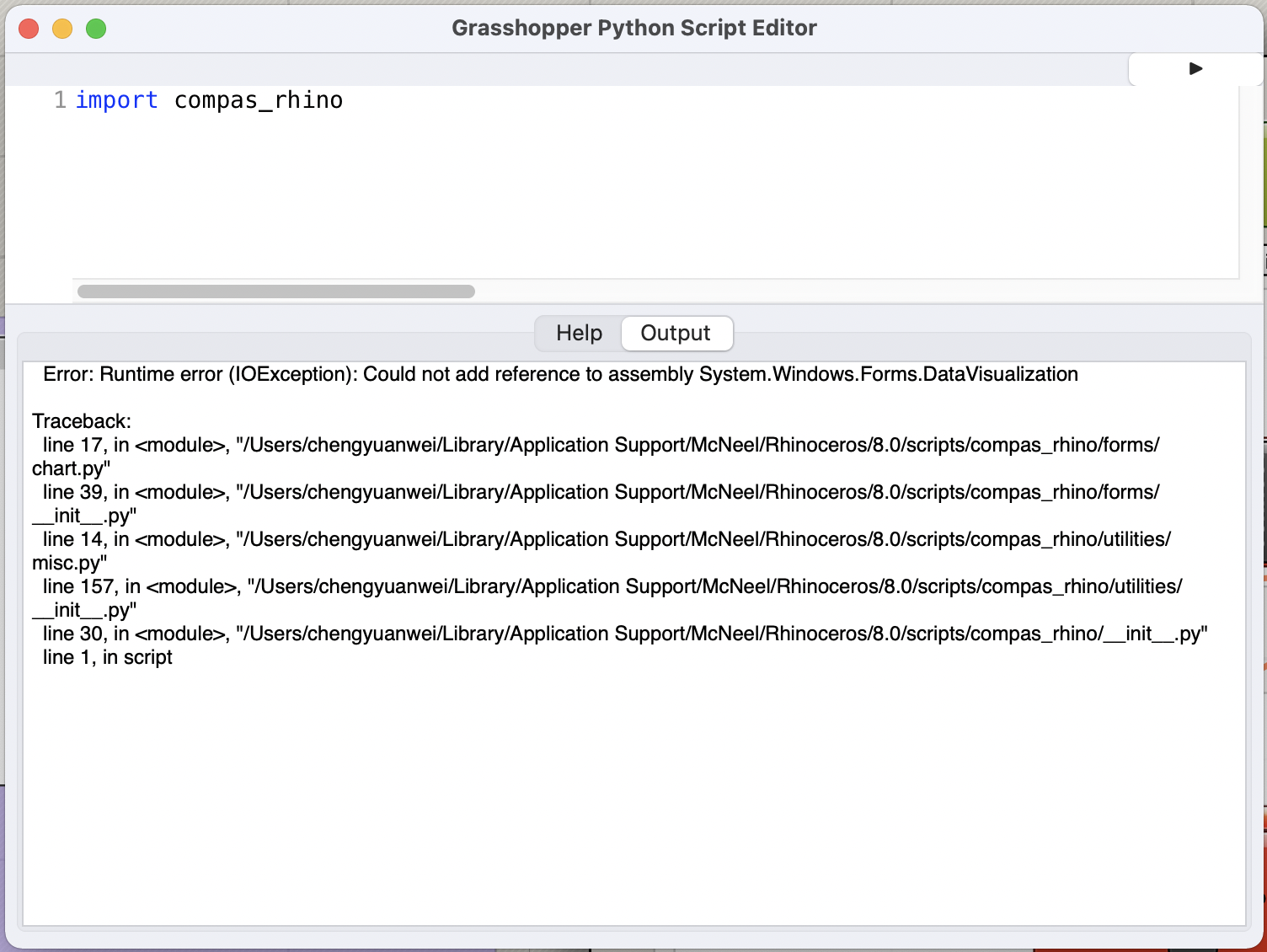Click the import keyword in the code
The image size is (1267, 952).
tap(117, 99)
